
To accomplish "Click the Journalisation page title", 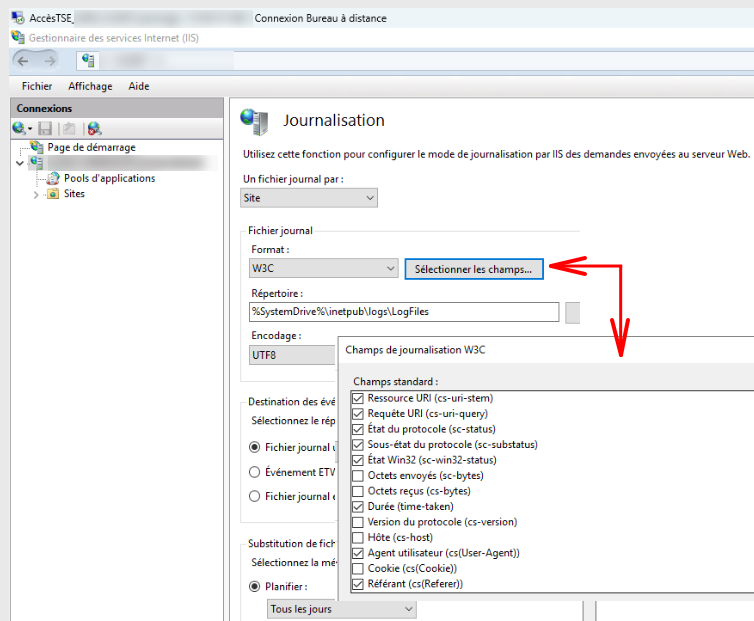I will [334, 120].
